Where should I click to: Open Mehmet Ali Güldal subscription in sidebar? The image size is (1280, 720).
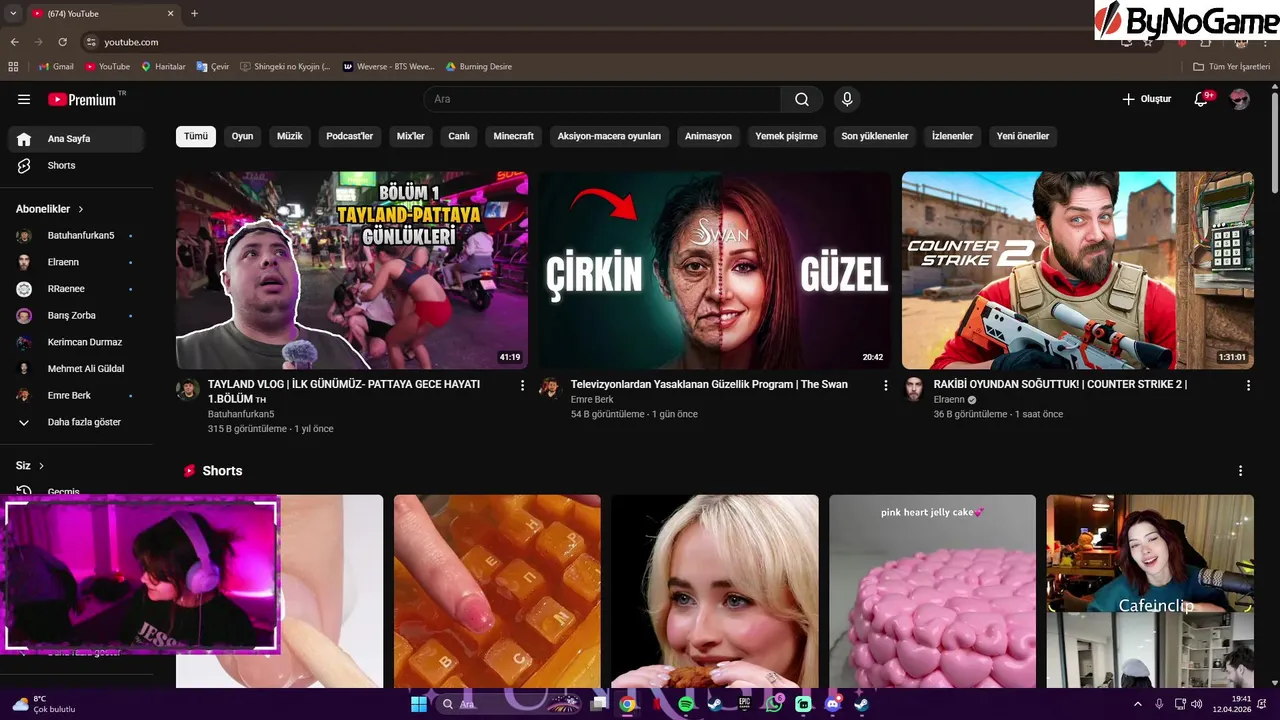click(76, 369)
